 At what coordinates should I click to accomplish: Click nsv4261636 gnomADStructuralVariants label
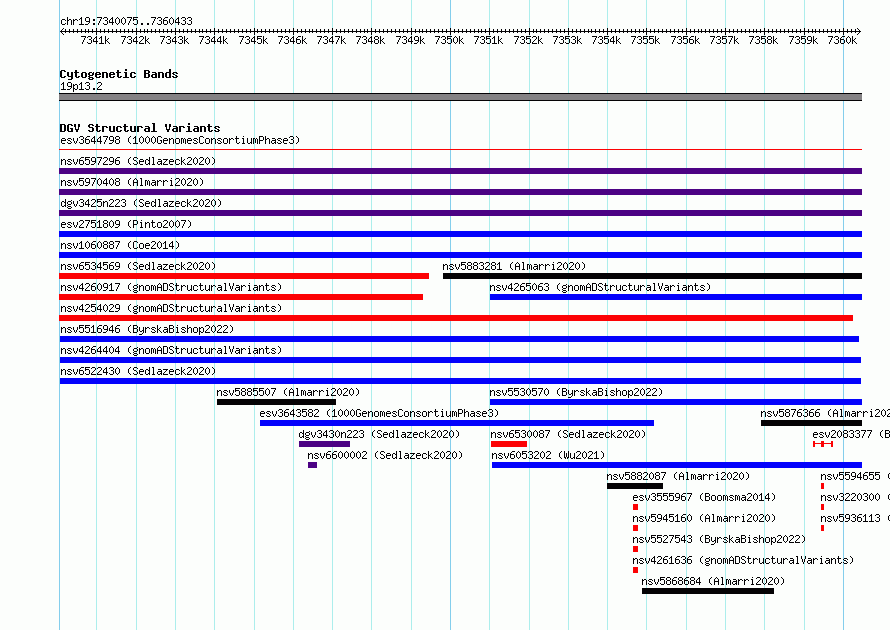tap(743, 560)
